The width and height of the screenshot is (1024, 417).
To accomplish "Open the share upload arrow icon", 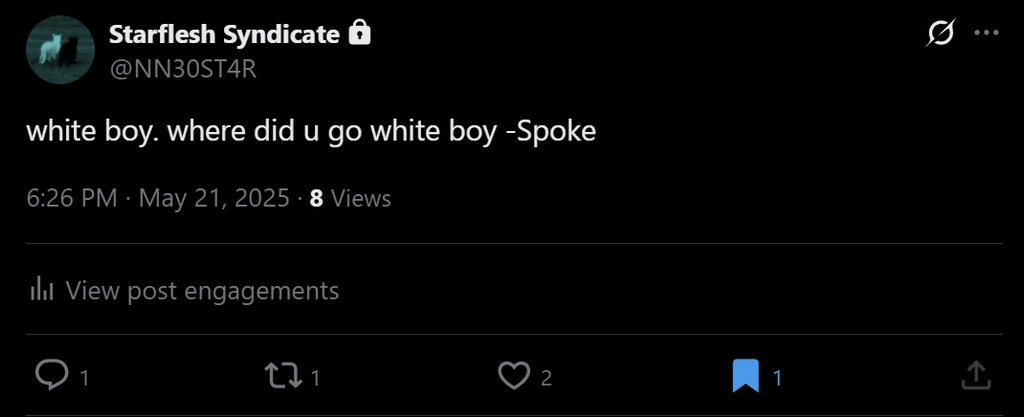I will (975, 375).
